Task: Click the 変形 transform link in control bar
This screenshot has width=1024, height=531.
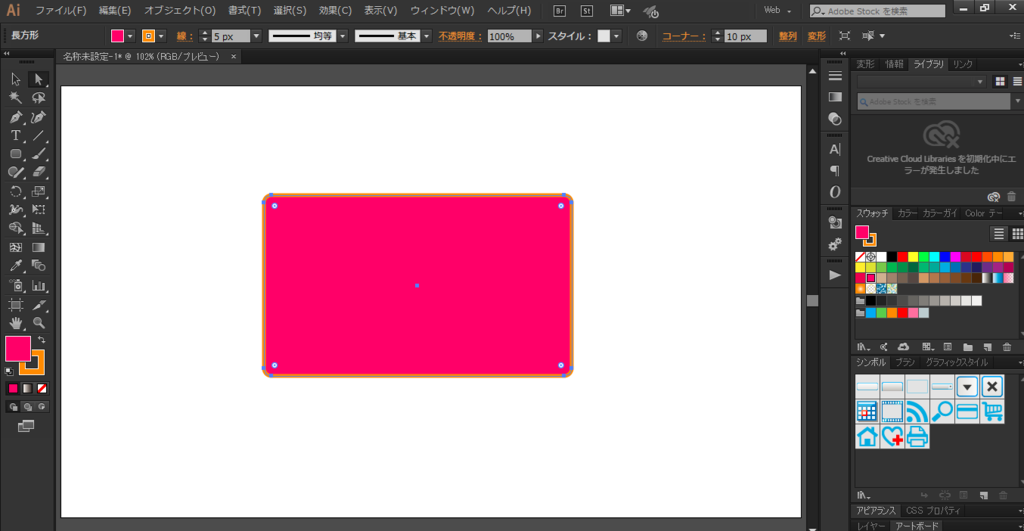Action: tap(816, 36)
